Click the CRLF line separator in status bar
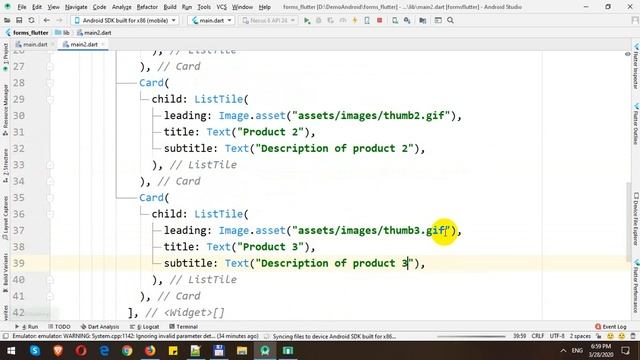Screen dimensions: 640x360 click(538, 336)
